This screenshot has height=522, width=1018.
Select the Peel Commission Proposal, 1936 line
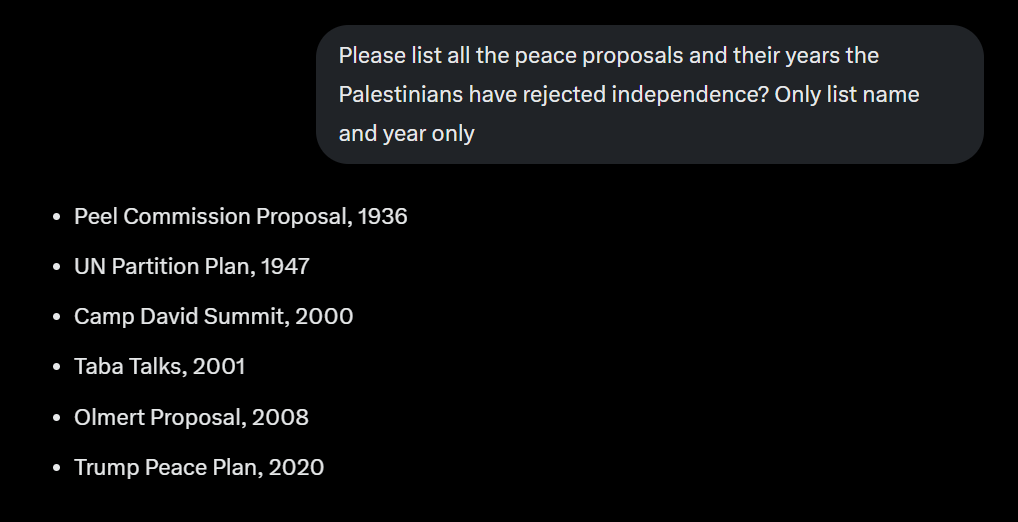click(241, 216)
